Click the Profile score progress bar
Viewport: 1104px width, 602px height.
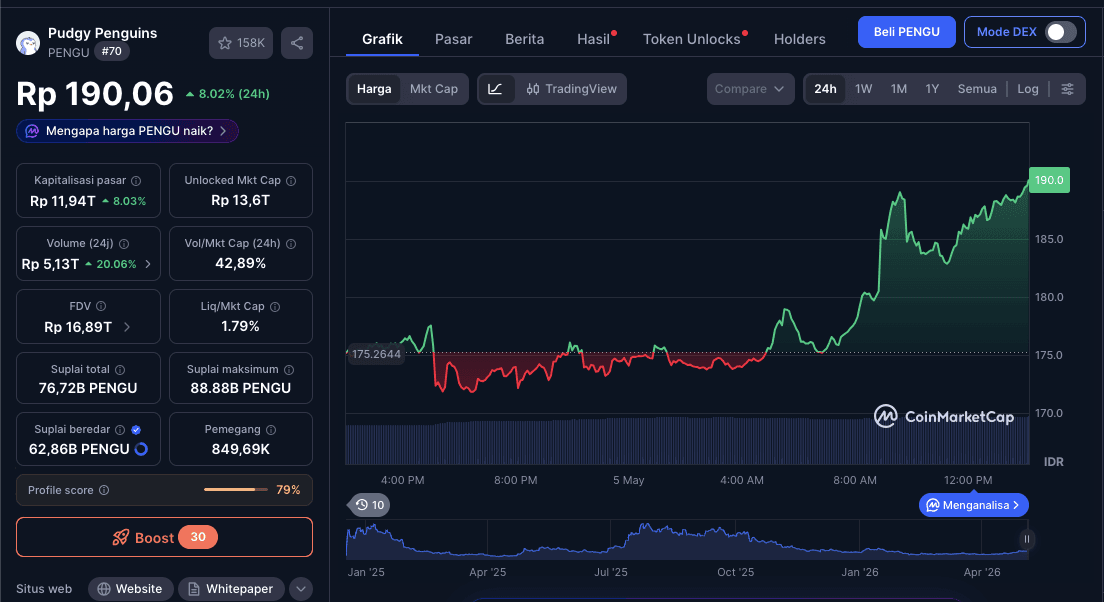[x=236, y=489]
